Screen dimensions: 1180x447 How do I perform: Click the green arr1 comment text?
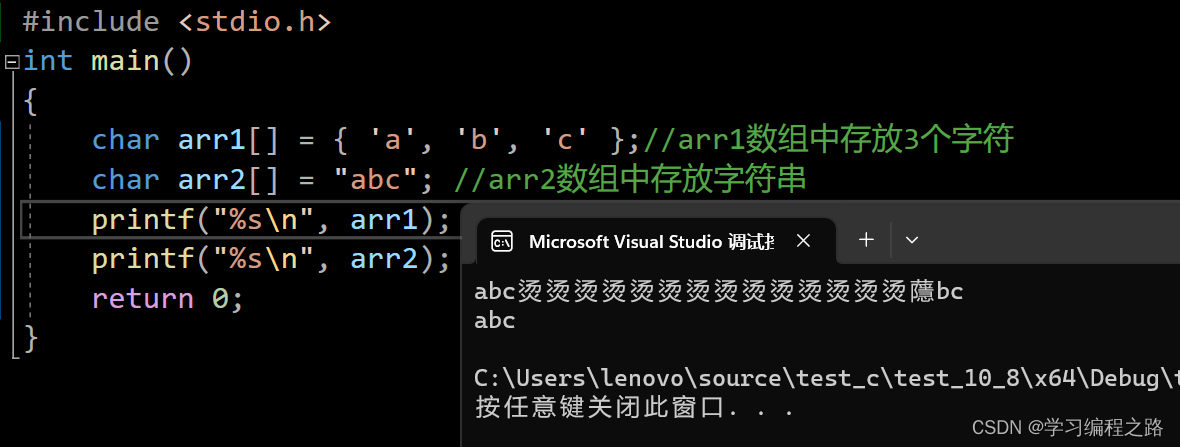tap(829, 139)
